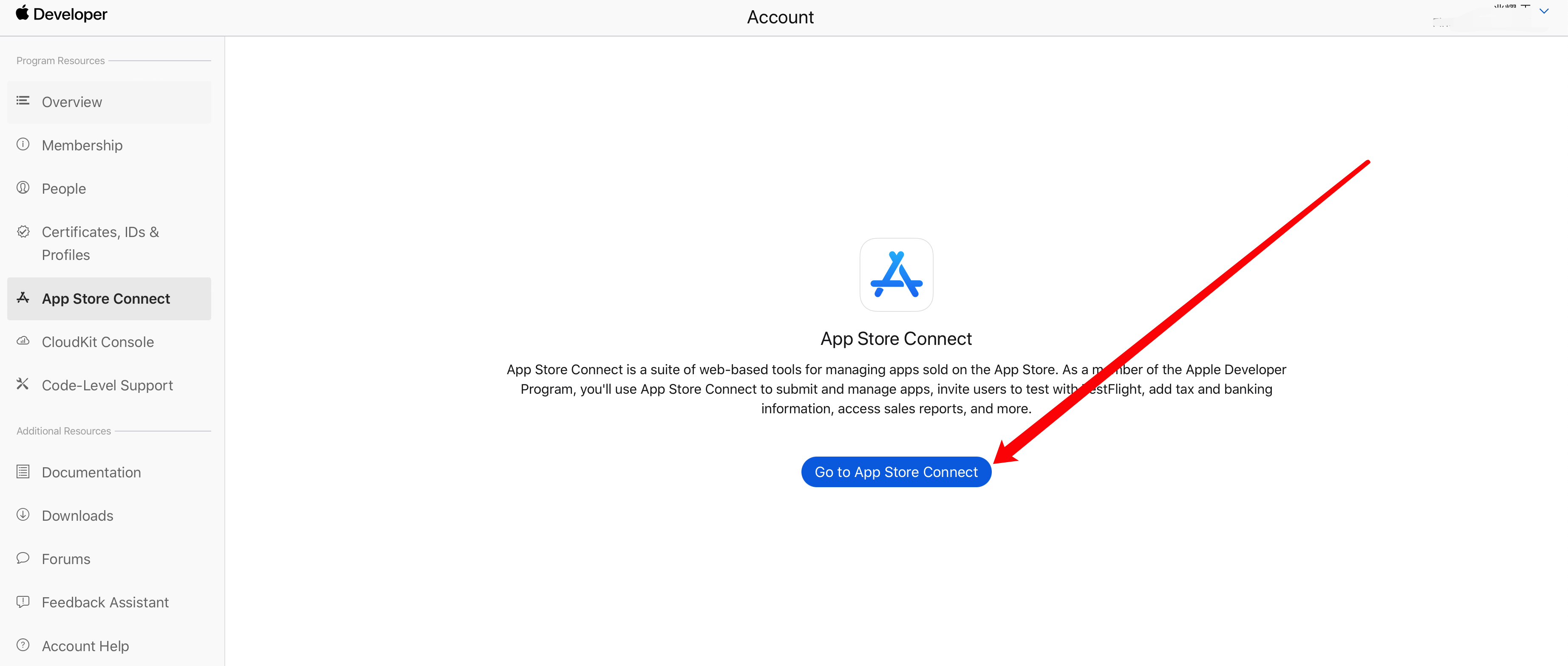Click the large App Store Connect app icon
The width and height of the screenshot is (1568, 666).
coord(896,275)
